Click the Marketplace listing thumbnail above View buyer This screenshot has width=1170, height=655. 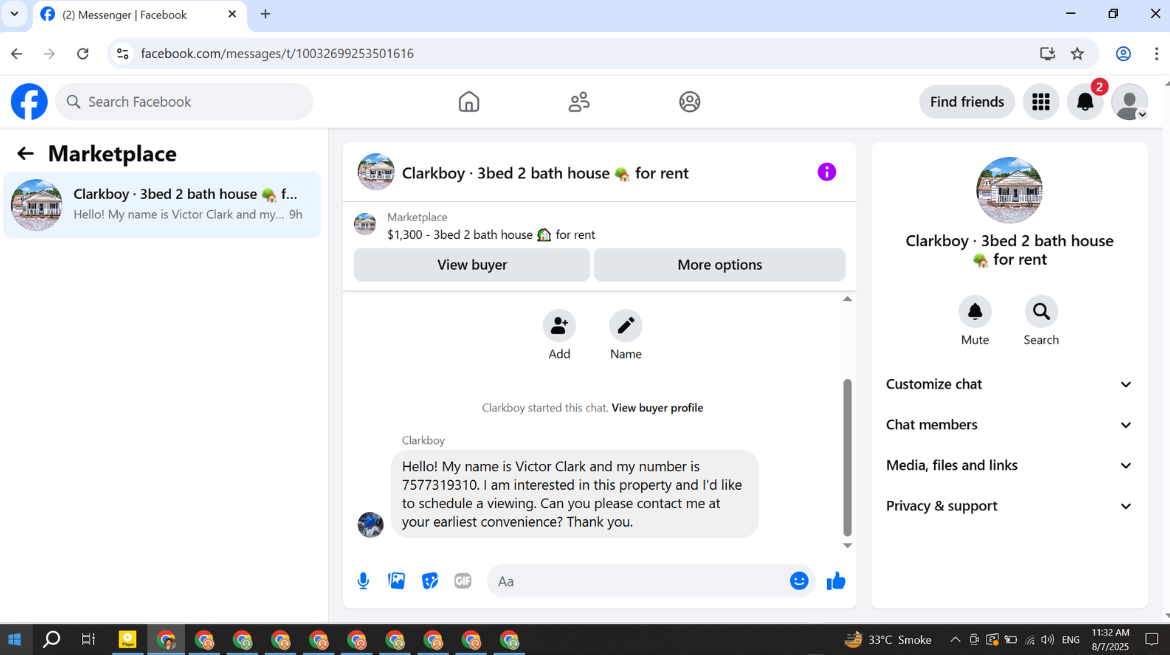pos(365,224)
